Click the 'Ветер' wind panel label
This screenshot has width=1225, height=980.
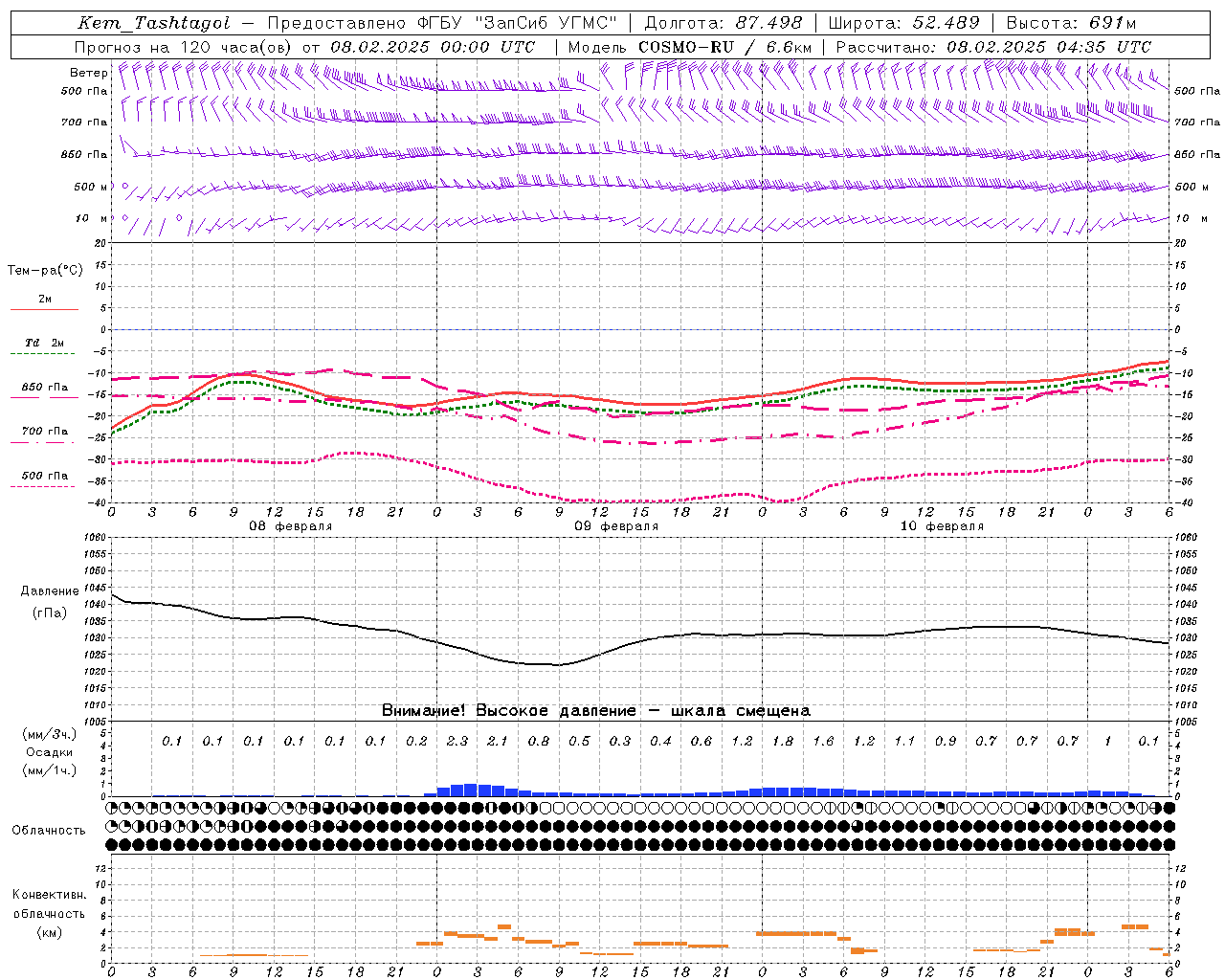[x=89, y=73]
